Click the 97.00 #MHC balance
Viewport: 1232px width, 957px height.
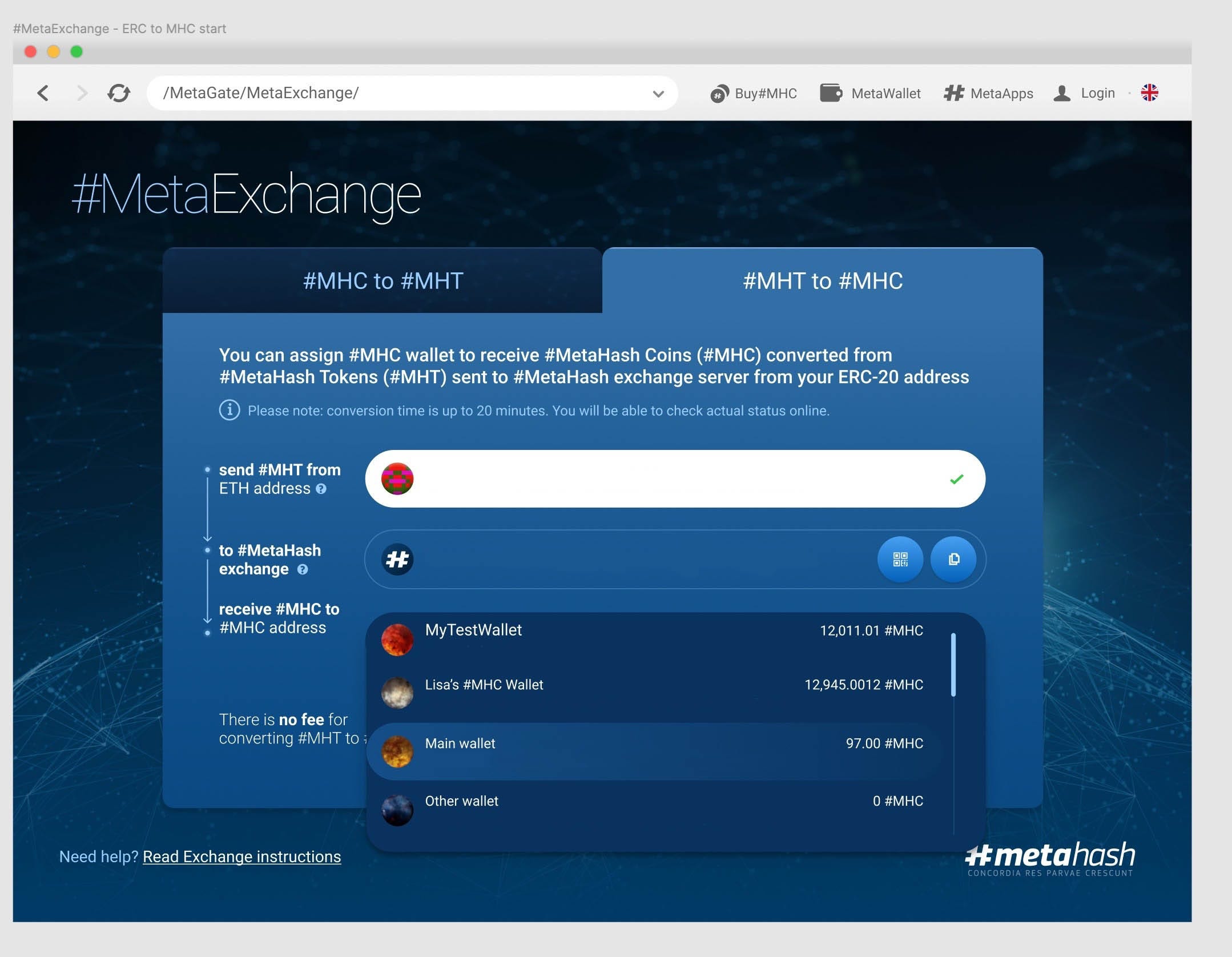[x=884, y=743]
